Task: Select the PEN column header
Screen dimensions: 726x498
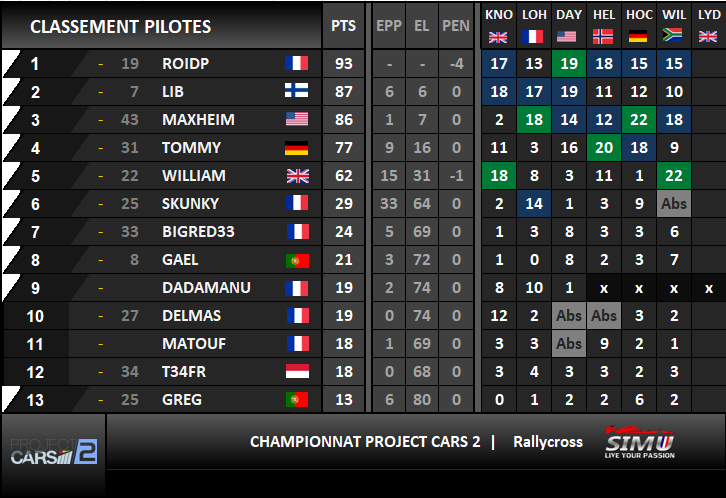Action: click(x=456, y=25)
